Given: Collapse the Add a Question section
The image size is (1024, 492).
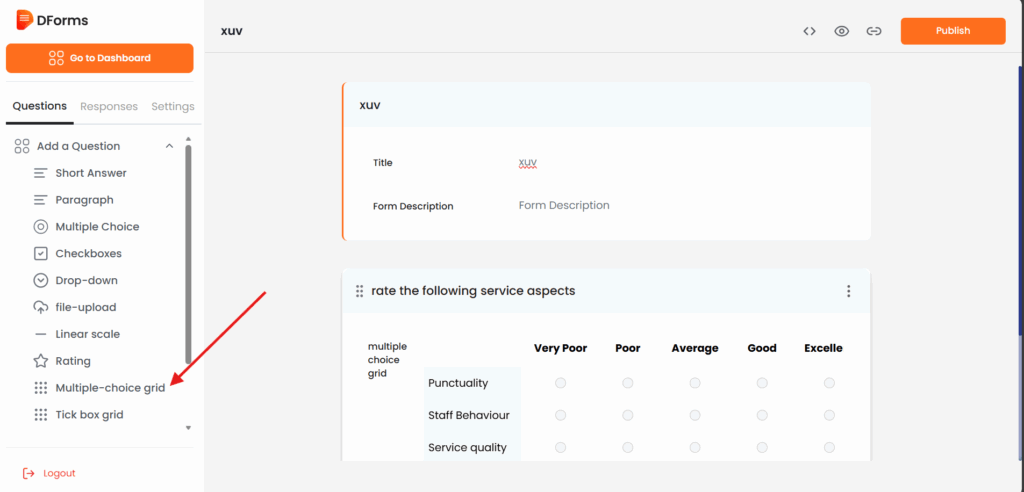Looking at the screenshot, I should 169,146.
